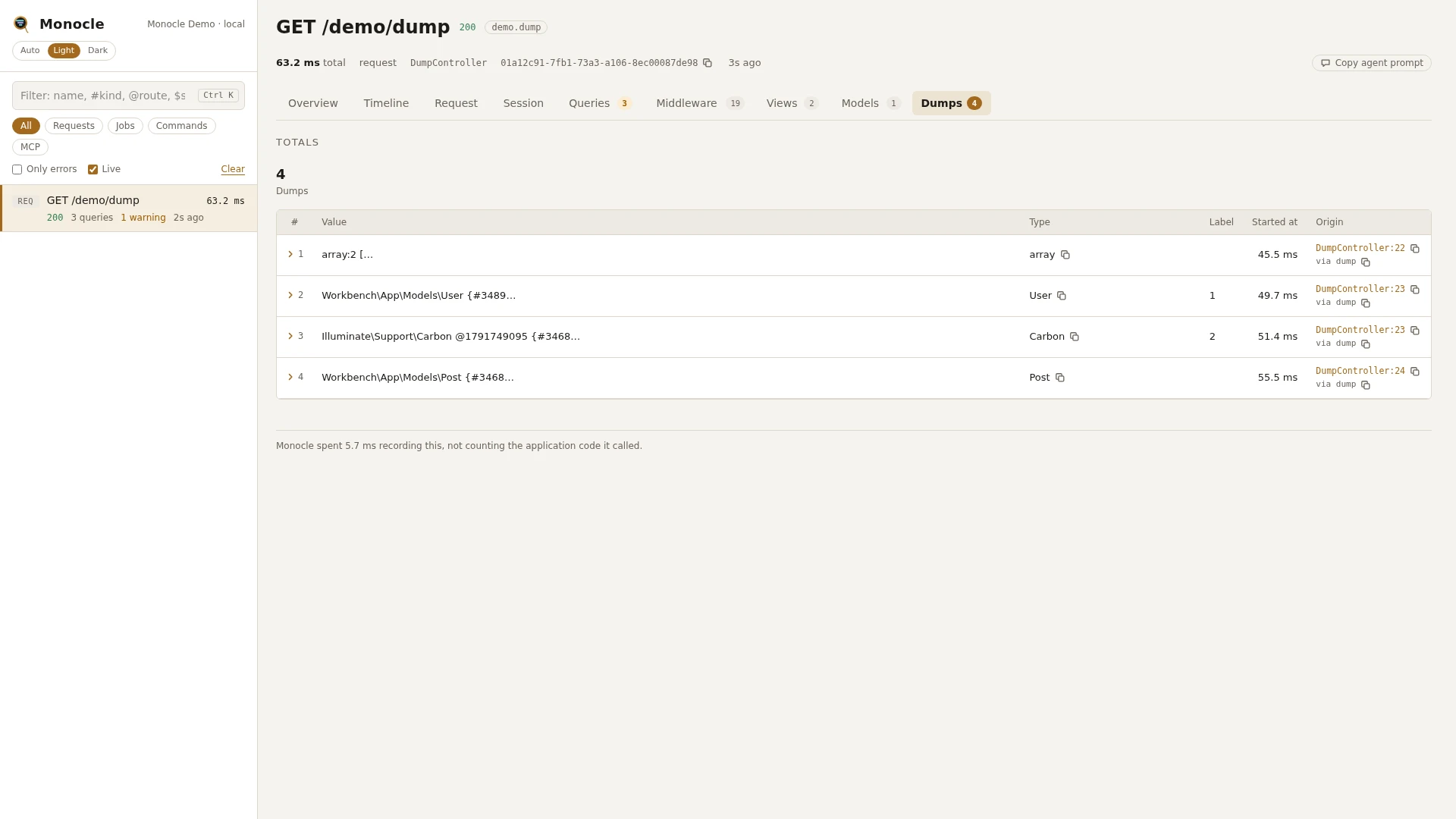This screenshot has width=1456, height=819.
Task: Filter list by MCP
Action: coord(30,147)
